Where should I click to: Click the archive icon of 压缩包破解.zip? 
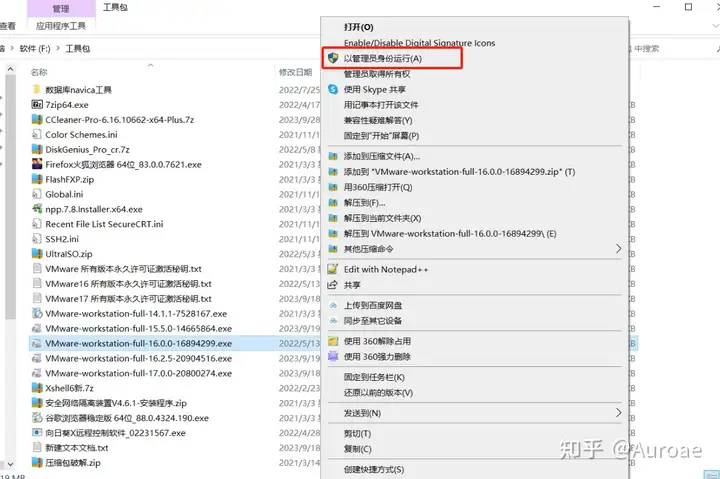(x=37, y=462)
